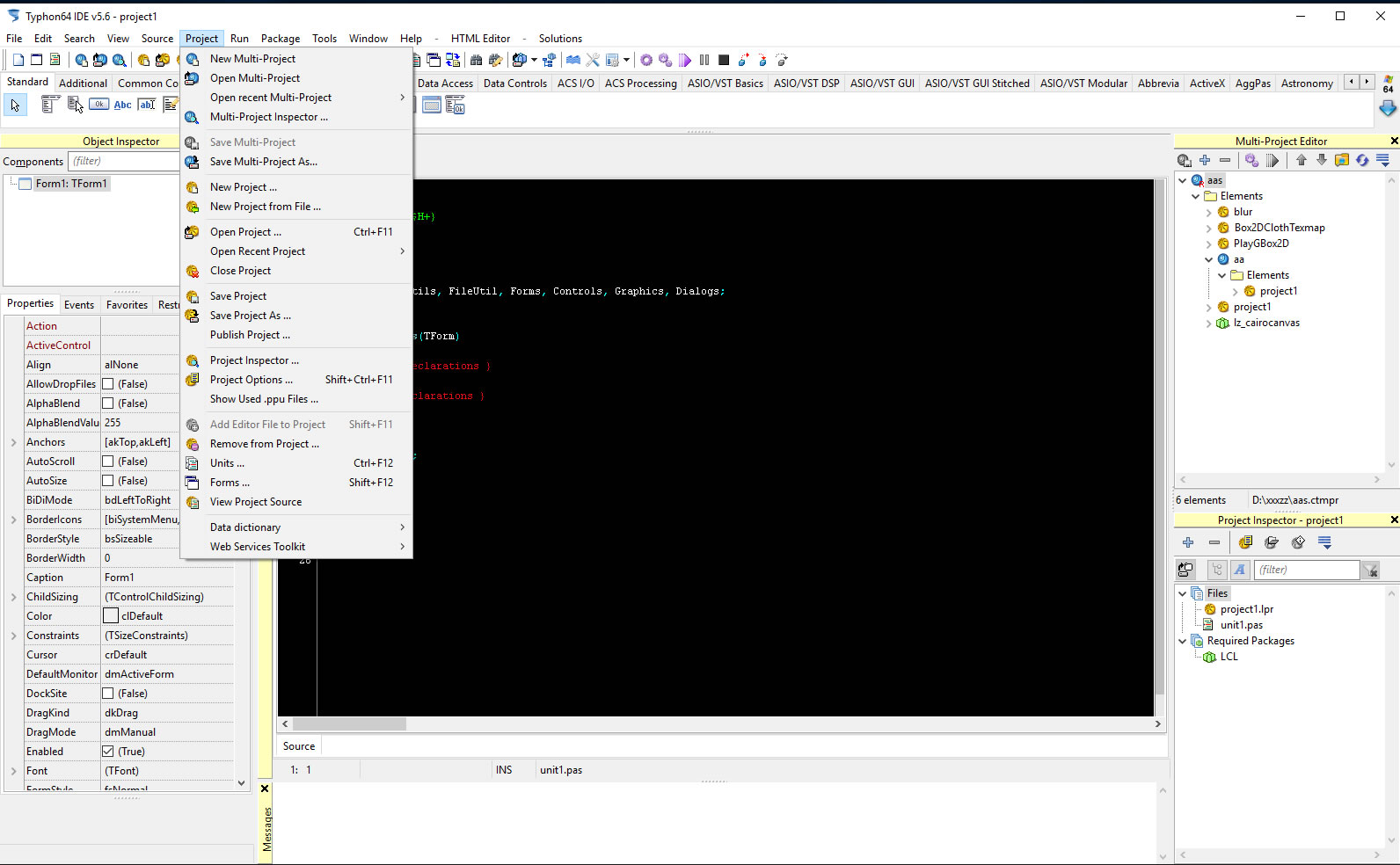1400x865 pixels.
Task: Click the Project Inspector filter field
Action: [1307, 570]
